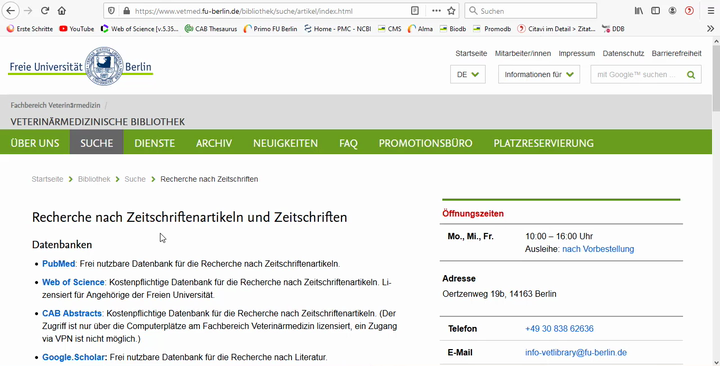Click Fachbereich Veterinärmedizin breadcrumb
Screen dimensions: 720x366
coord(55,105)
